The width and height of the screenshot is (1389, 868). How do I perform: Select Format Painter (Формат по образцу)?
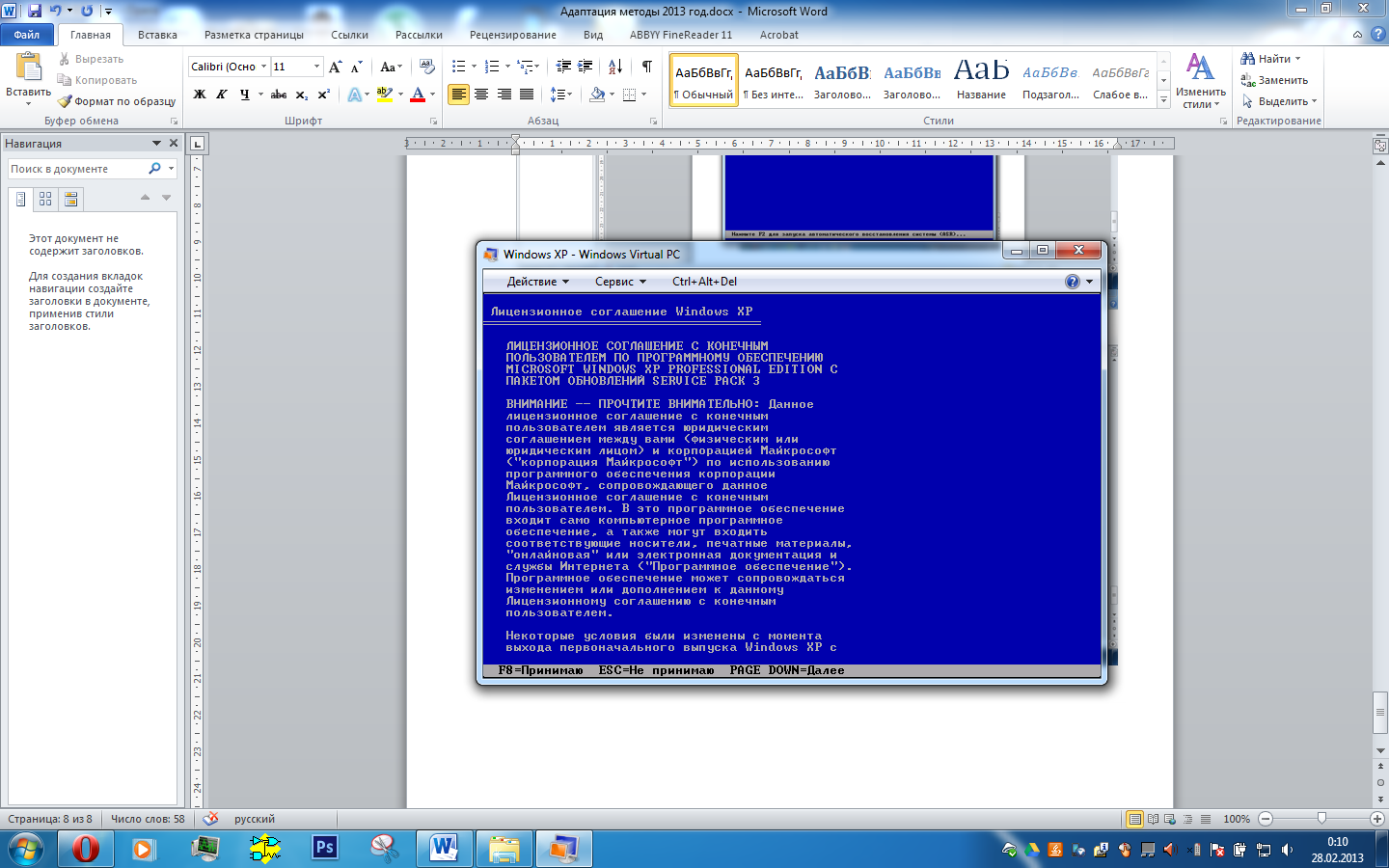coord(116,101)
